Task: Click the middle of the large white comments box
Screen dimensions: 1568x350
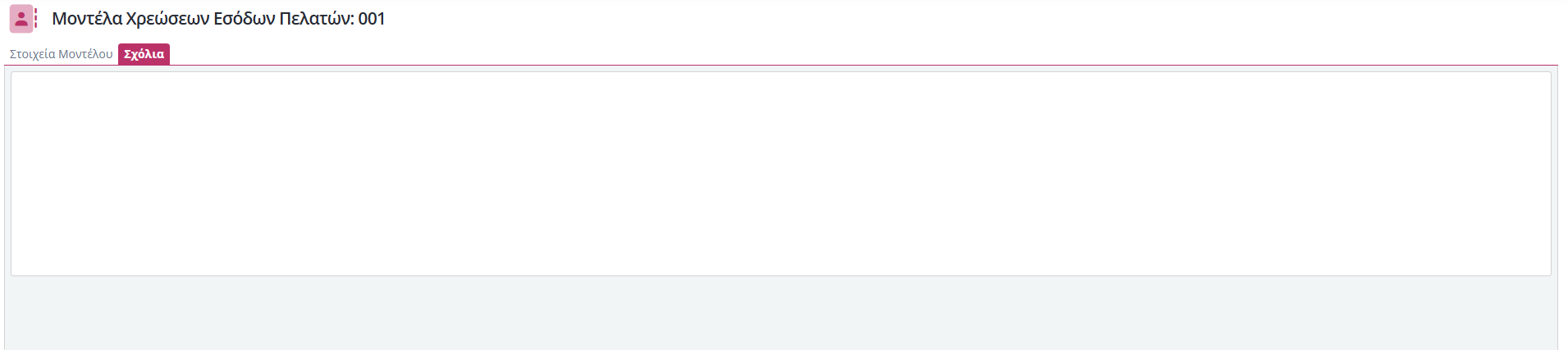Action: (x=780, y=174)
